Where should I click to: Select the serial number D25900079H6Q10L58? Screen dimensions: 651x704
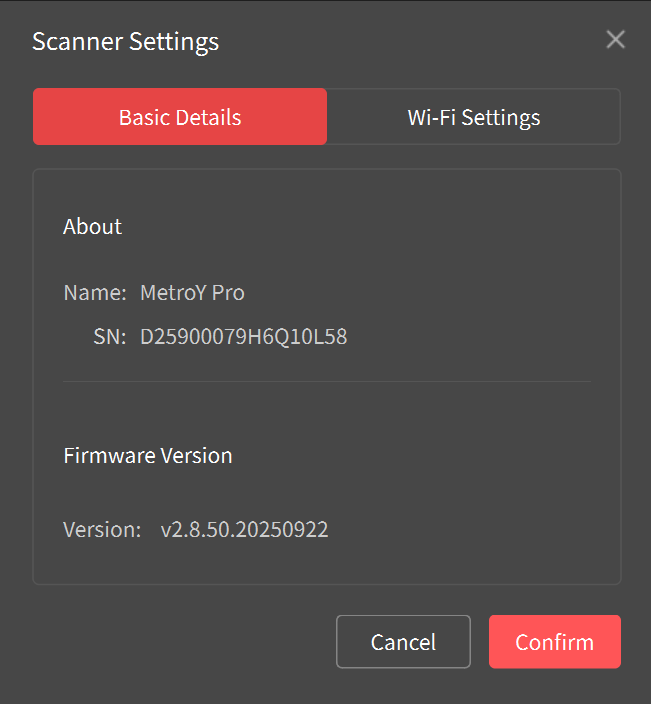click(243, 337)
